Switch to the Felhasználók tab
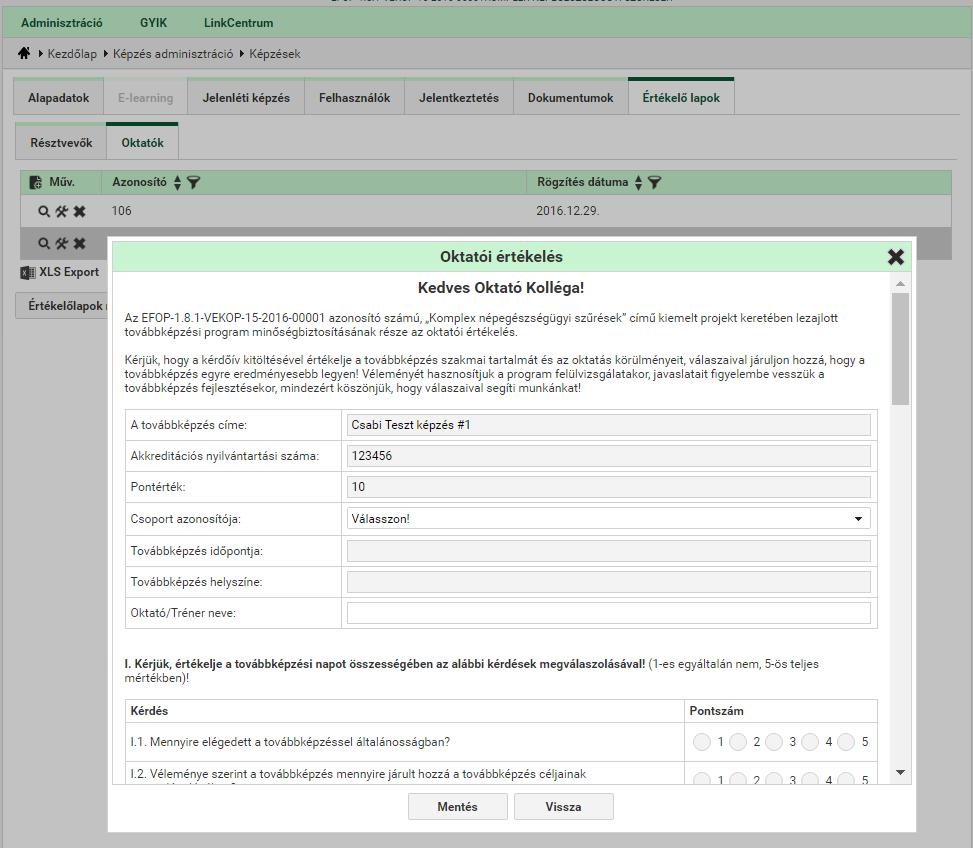973x848 pixels. point(354,97)
